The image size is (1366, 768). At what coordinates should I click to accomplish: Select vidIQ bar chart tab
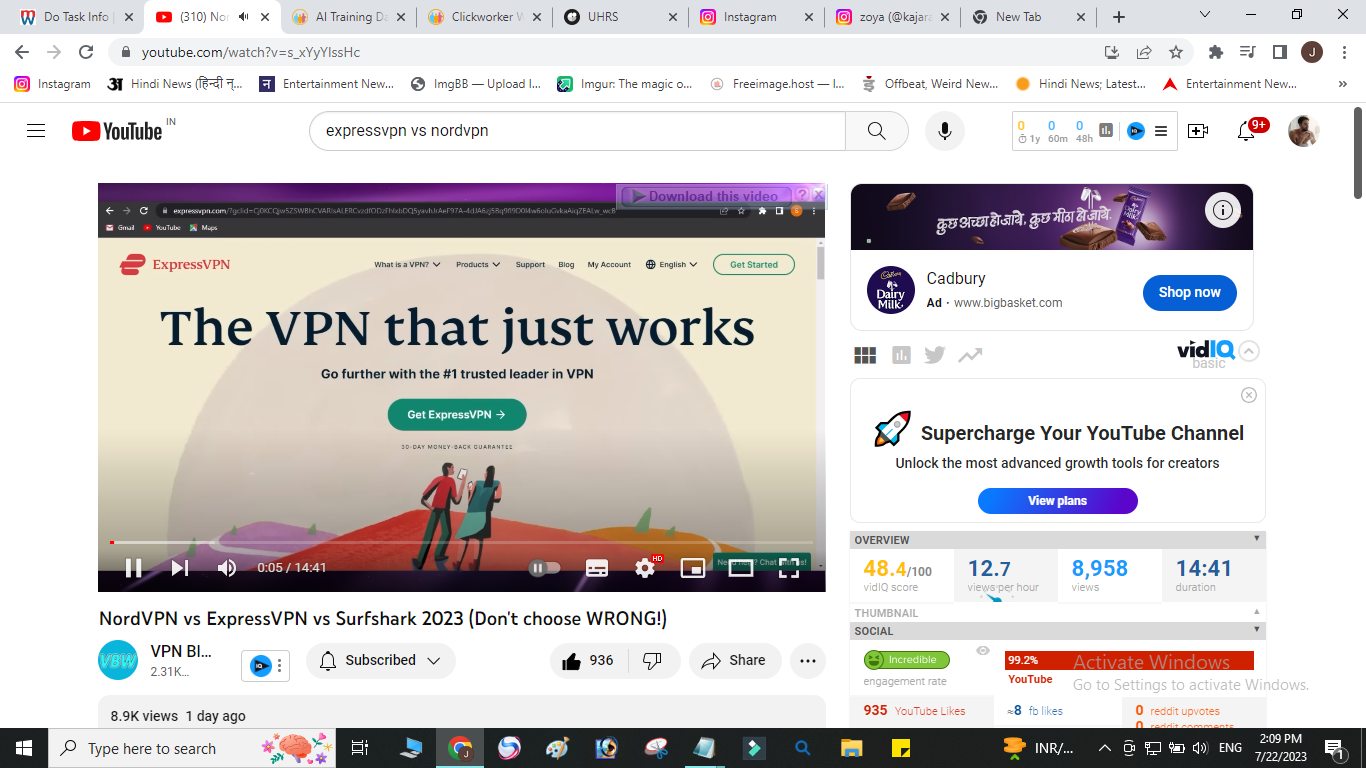901,355
